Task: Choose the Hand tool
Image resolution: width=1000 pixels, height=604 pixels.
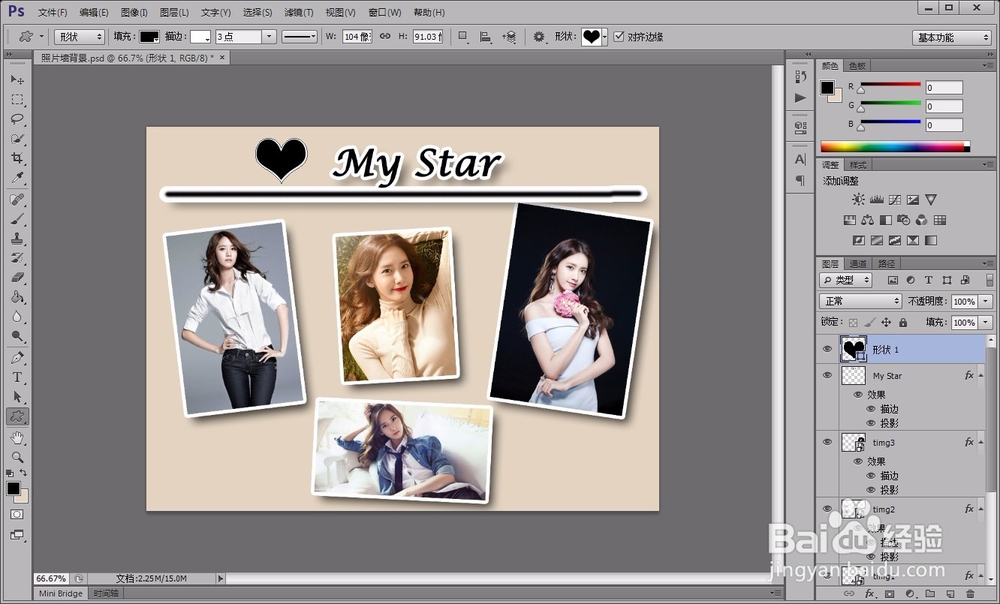Action: click(x=17, y=437)
